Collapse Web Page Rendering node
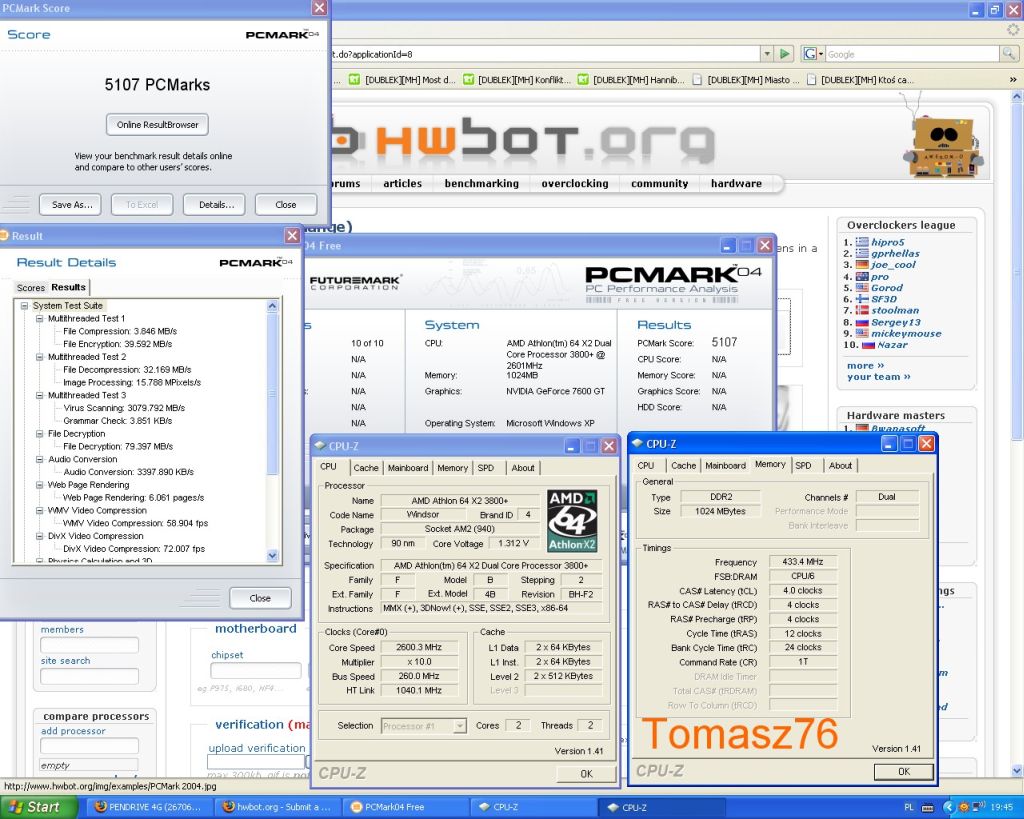This screenshot has height=819, width=1024. coord(39,485)
